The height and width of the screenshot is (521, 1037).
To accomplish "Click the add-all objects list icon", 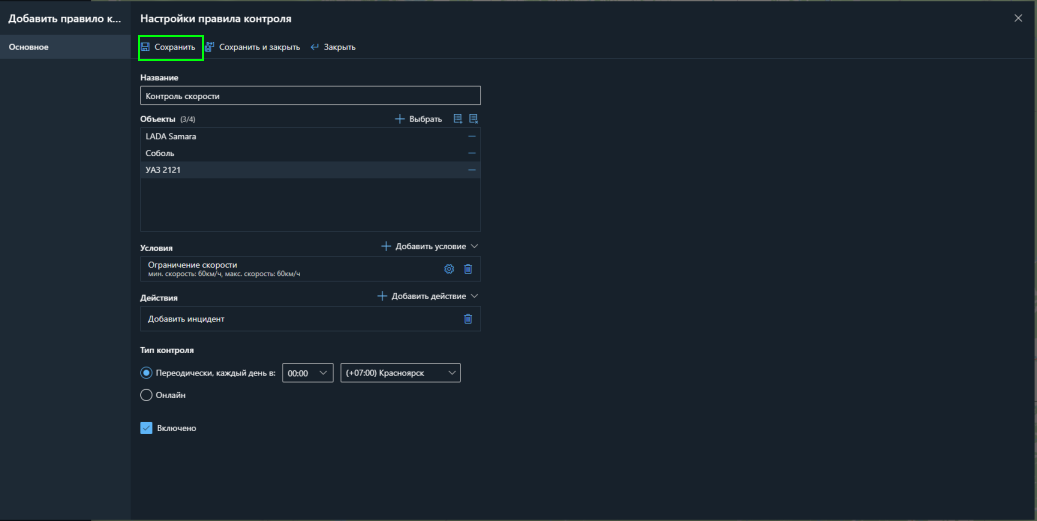I will 458,119.
